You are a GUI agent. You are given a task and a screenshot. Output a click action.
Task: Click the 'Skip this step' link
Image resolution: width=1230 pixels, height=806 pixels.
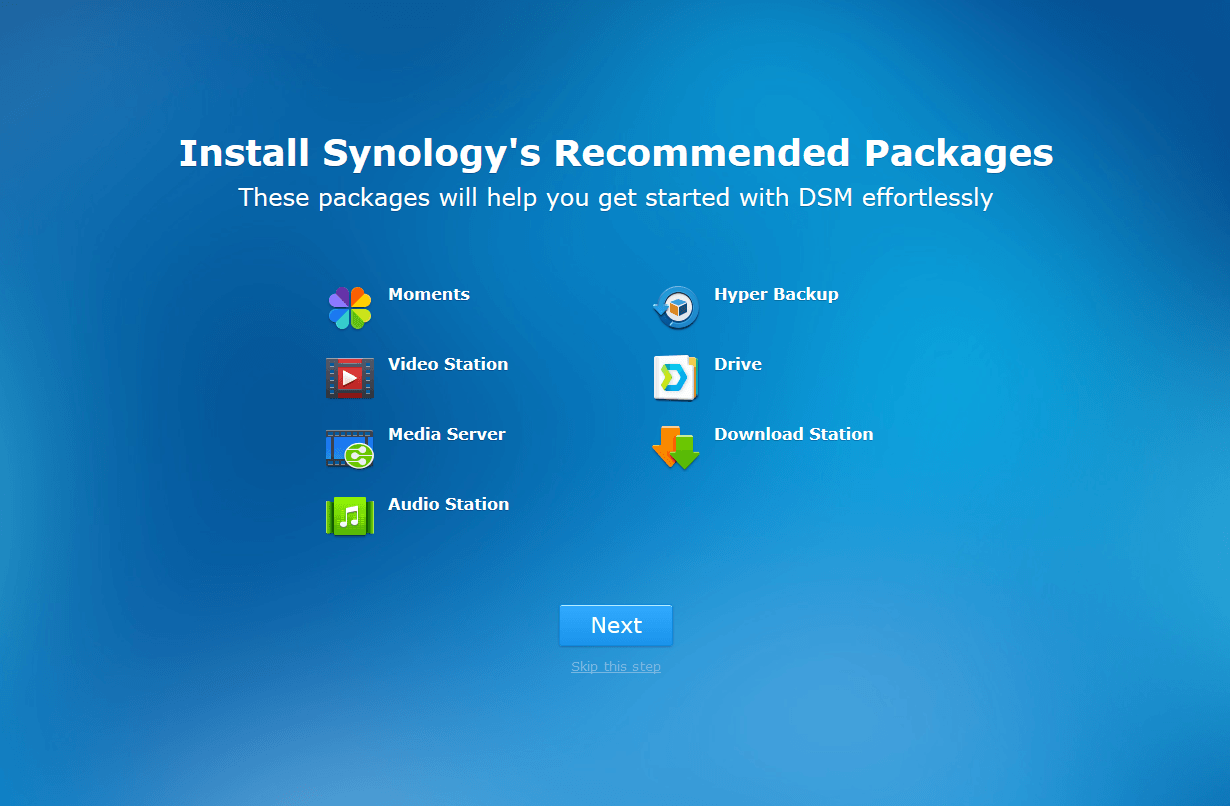point(616,667)
